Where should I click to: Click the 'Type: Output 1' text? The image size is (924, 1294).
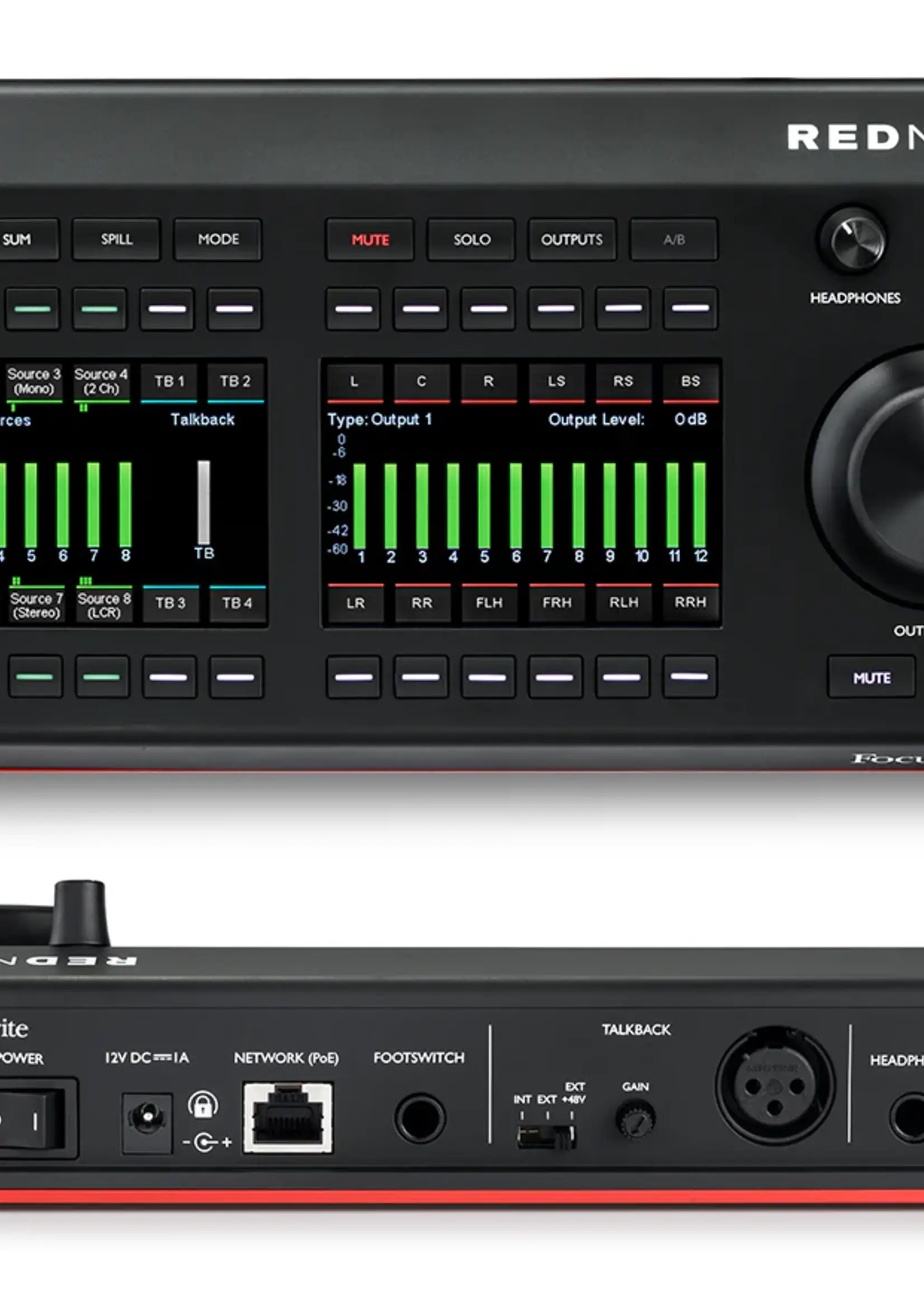click(379, 420)
